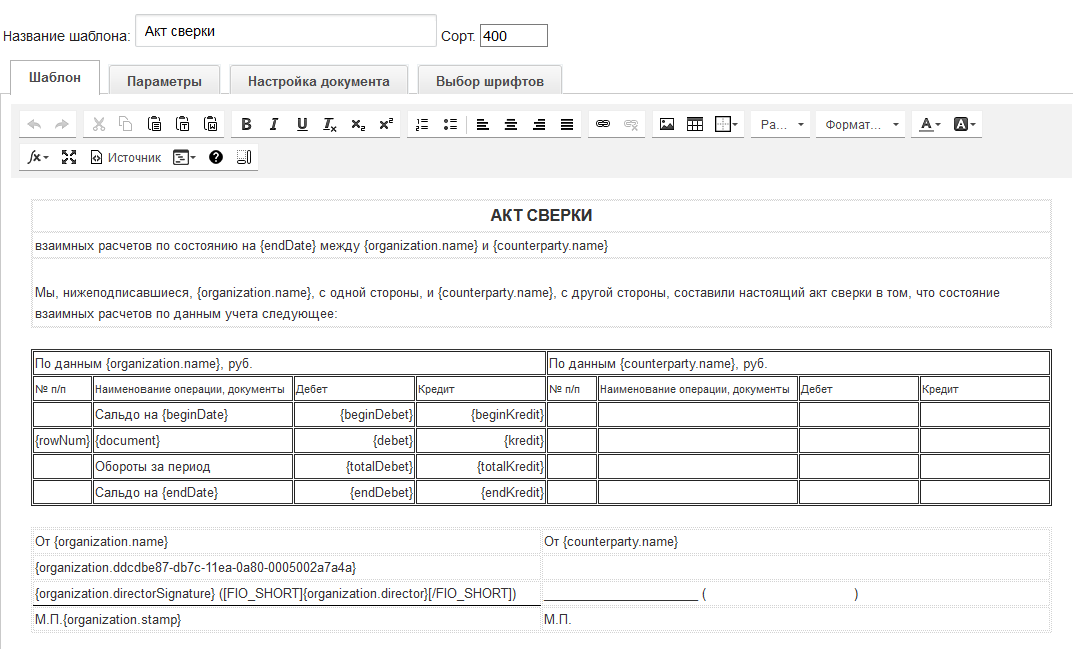
Task: Insert an image
Action: pos(667,125)
